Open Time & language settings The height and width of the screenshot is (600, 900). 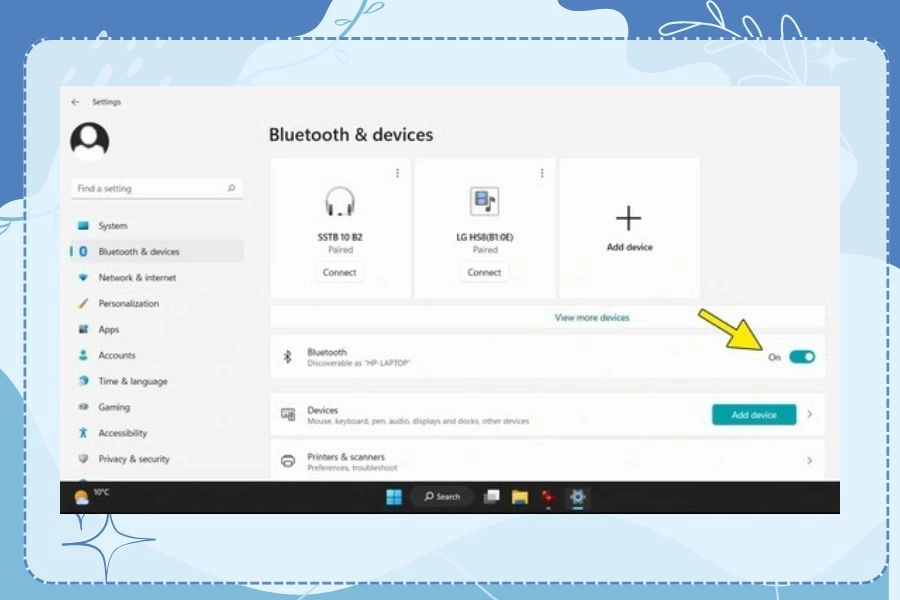(x=157, y=381)
